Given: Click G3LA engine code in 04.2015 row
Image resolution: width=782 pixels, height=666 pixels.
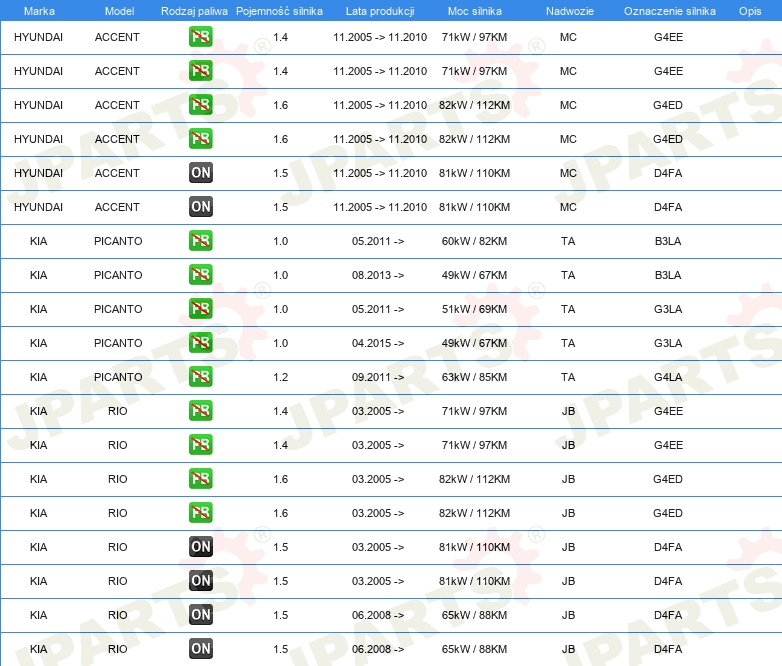Looking at the screenshot, I should coord(668,343).
